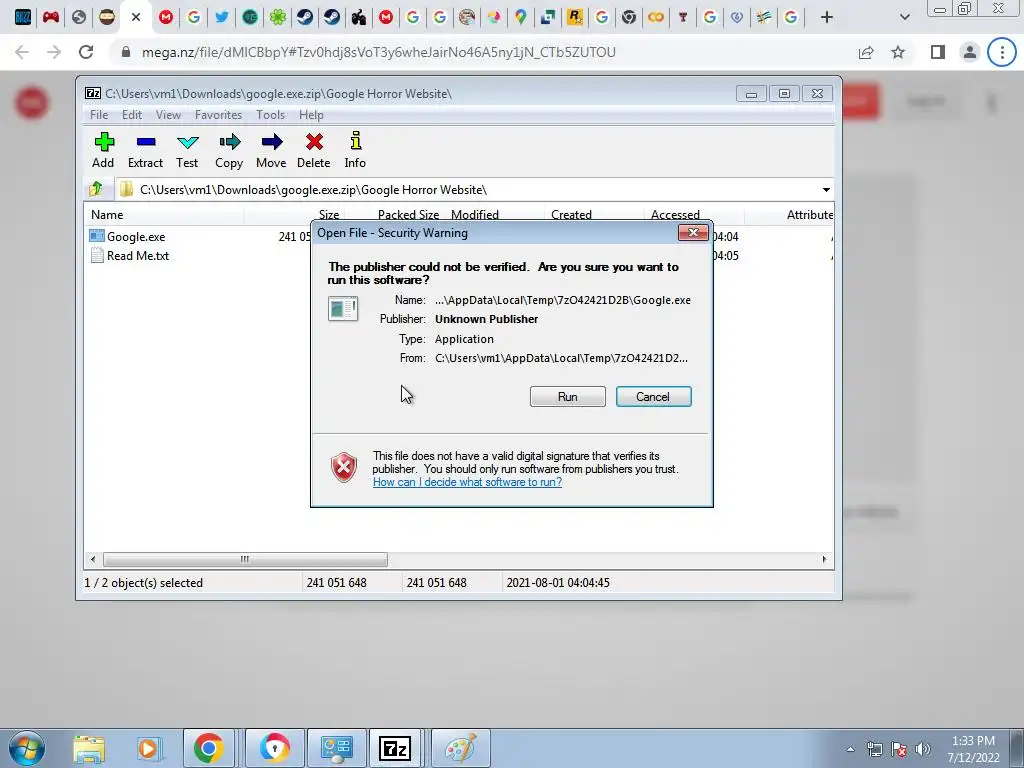The height and width of the screenshot is (768, 1024).
Task: Click the Chrome taskbar icon
Action: click(208, 748)
